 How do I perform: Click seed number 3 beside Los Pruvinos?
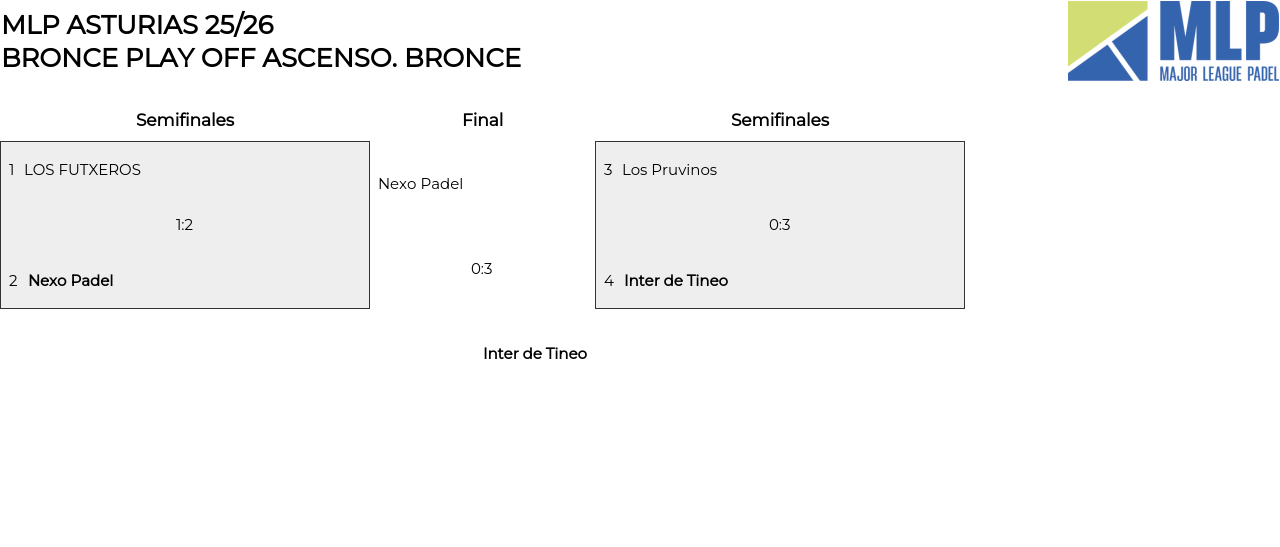click(x=608, y=170)
